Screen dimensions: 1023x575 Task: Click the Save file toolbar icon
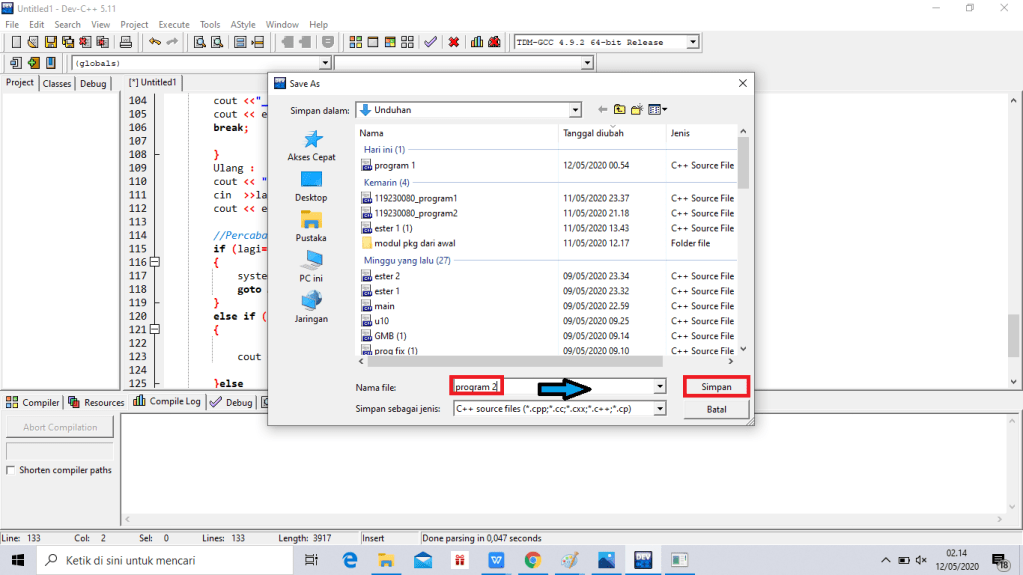click(51, 42)
